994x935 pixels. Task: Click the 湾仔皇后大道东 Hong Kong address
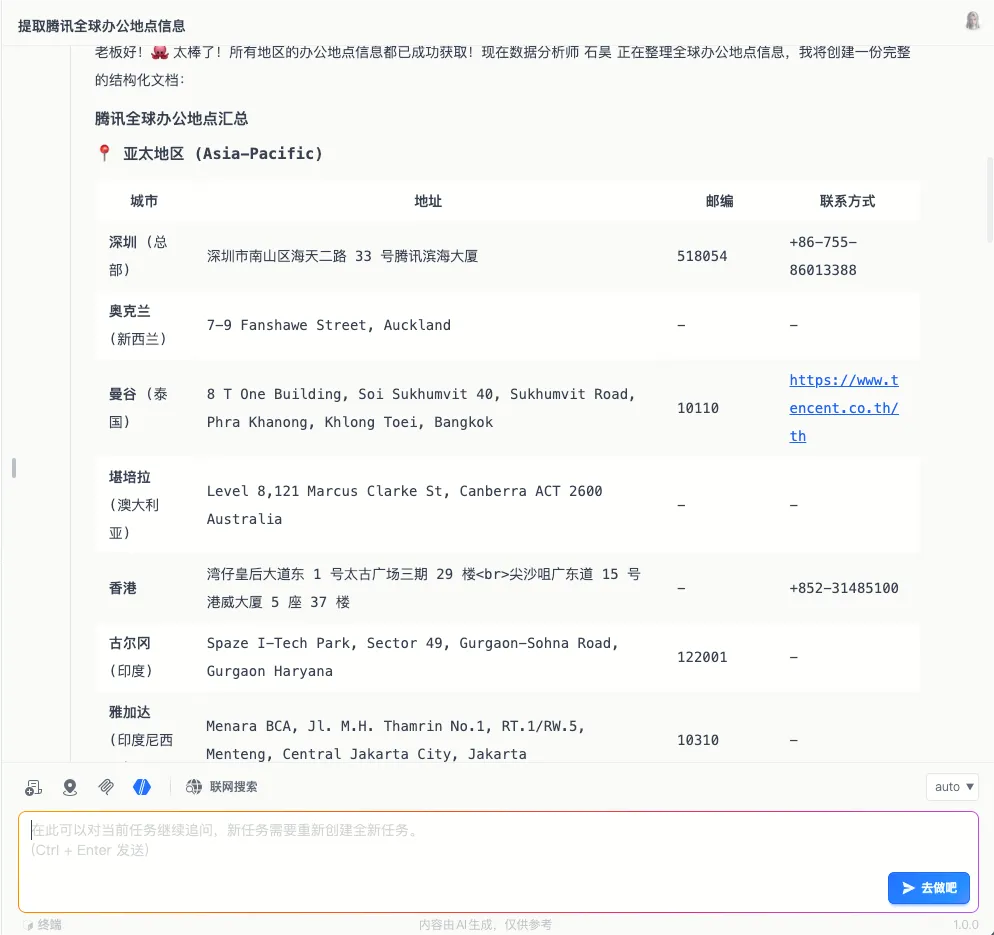coord(423,588)
